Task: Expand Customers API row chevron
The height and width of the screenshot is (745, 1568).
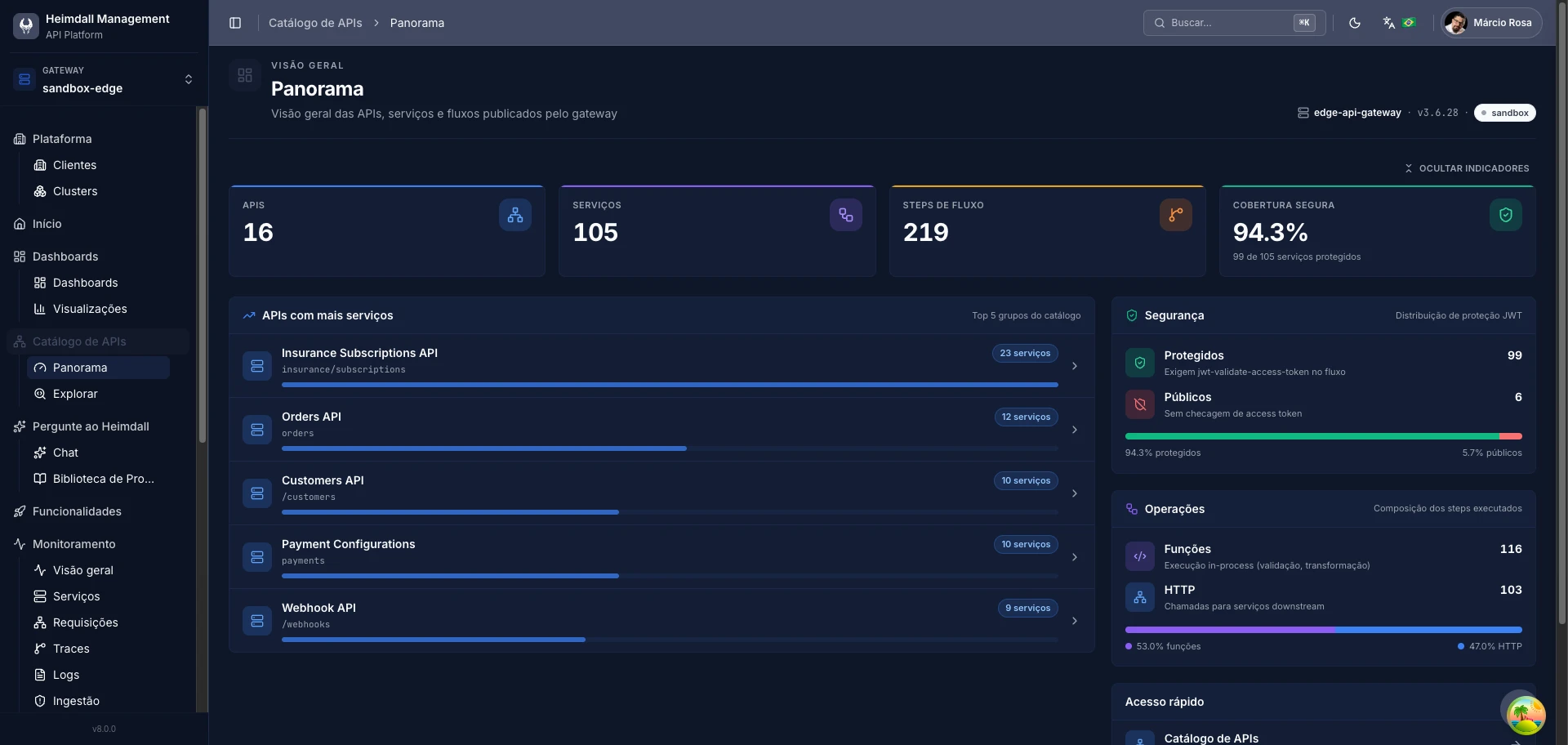Action: tap(1075, 493)
